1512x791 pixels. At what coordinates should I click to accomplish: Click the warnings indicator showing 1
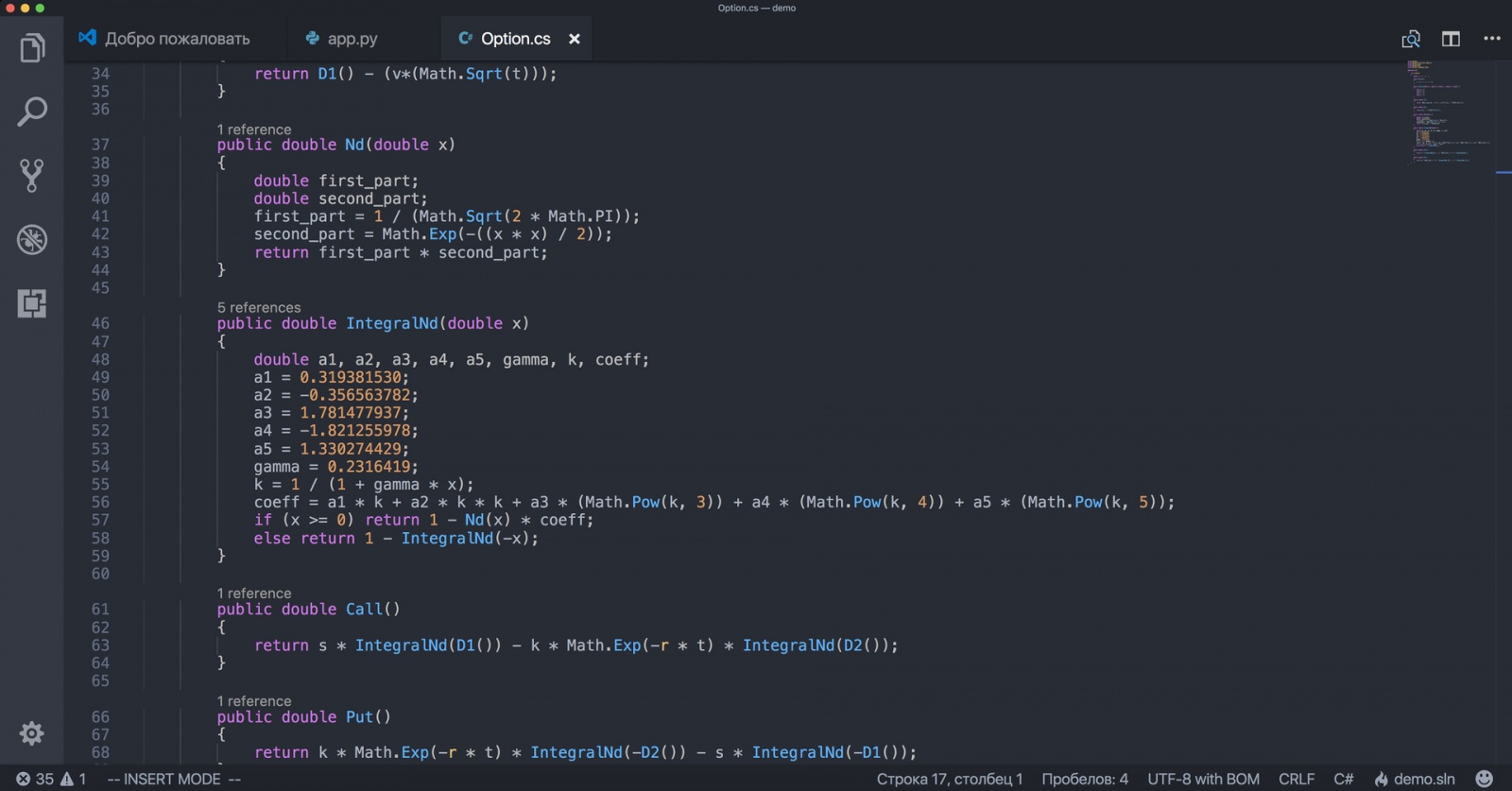click(x=74, y=780)
